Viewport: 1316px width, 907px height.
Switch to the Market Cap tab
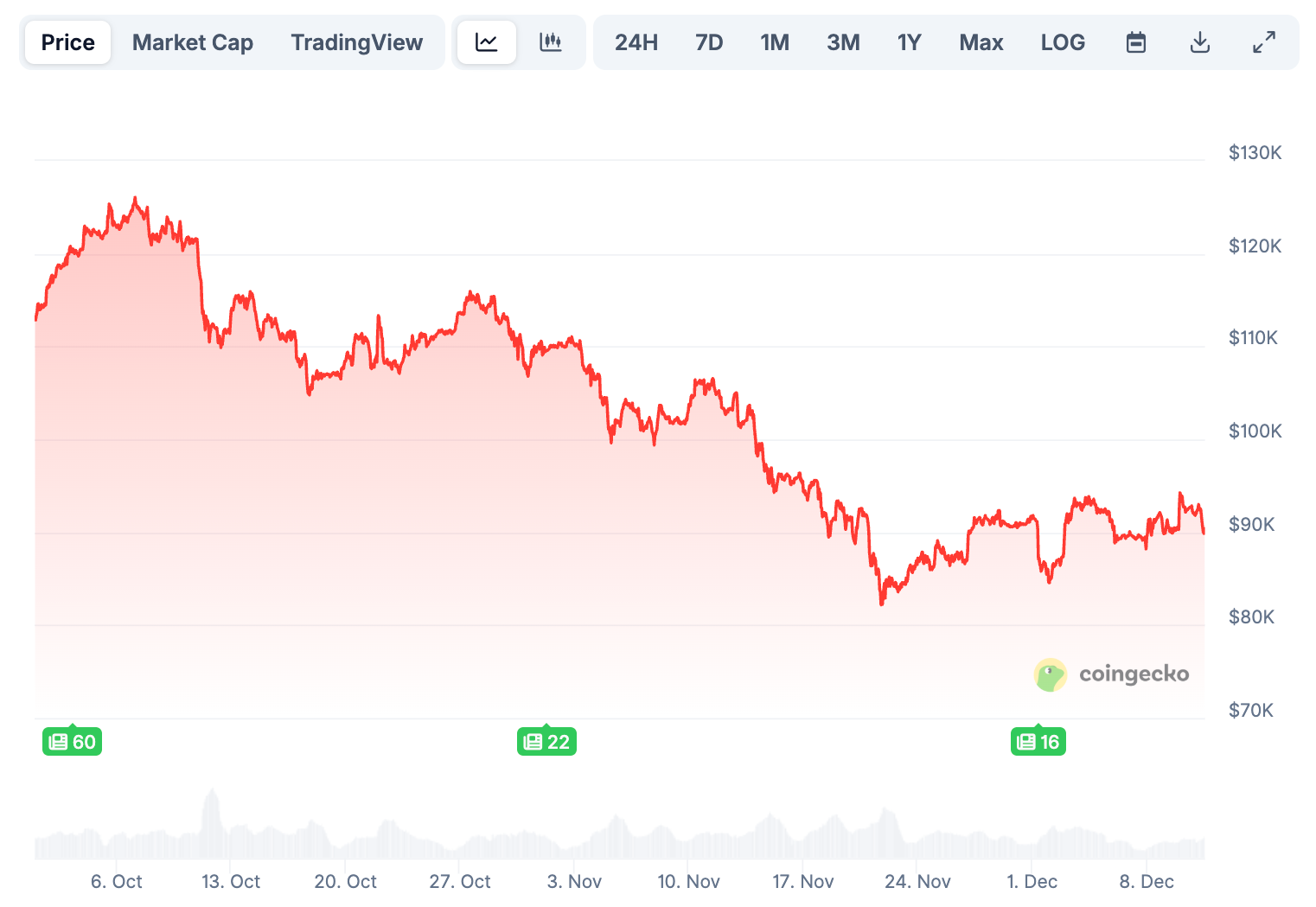click(x=192, y=42)
